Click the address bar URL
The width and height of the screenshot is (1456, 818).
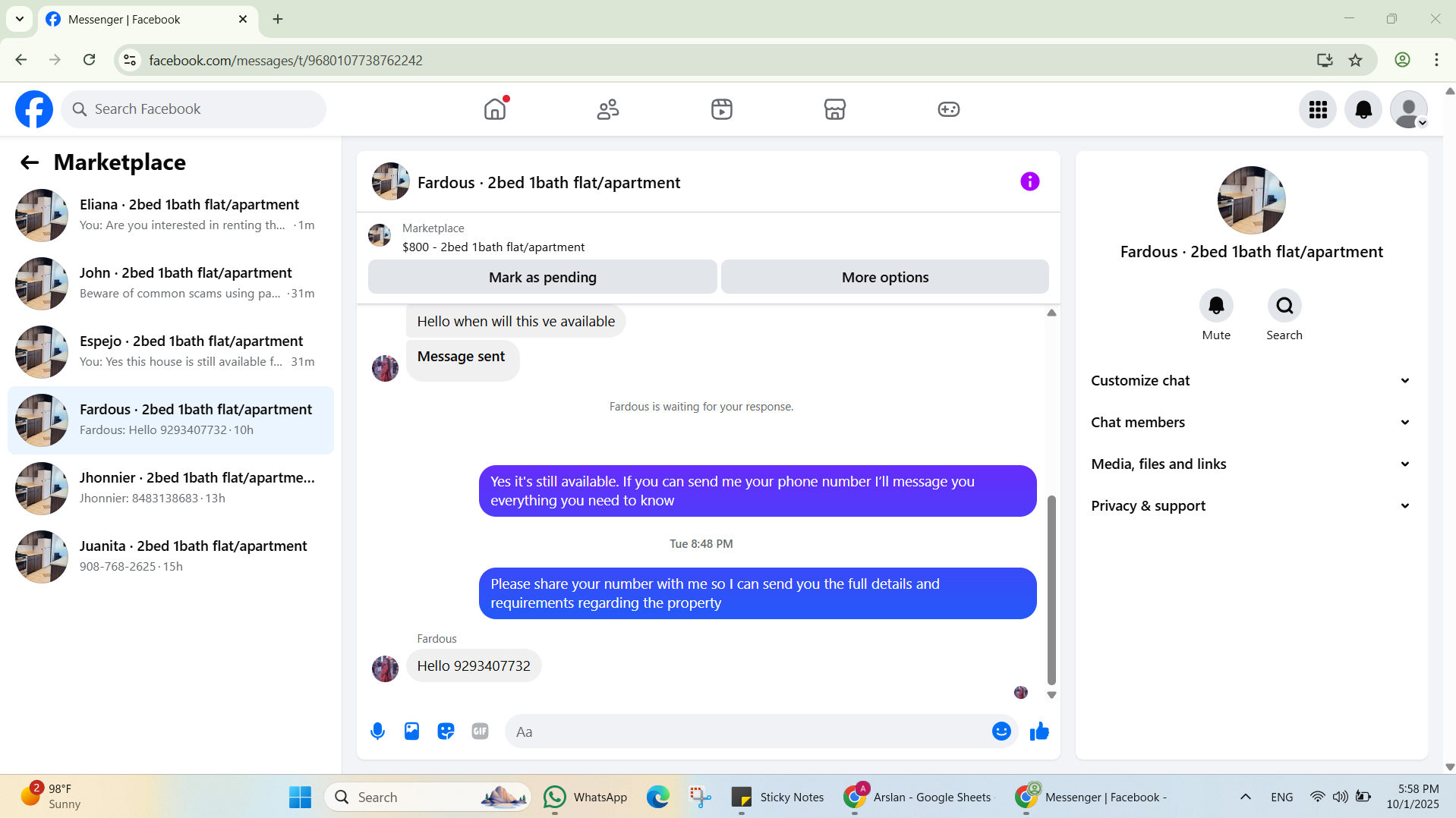[x=285, y=60]
